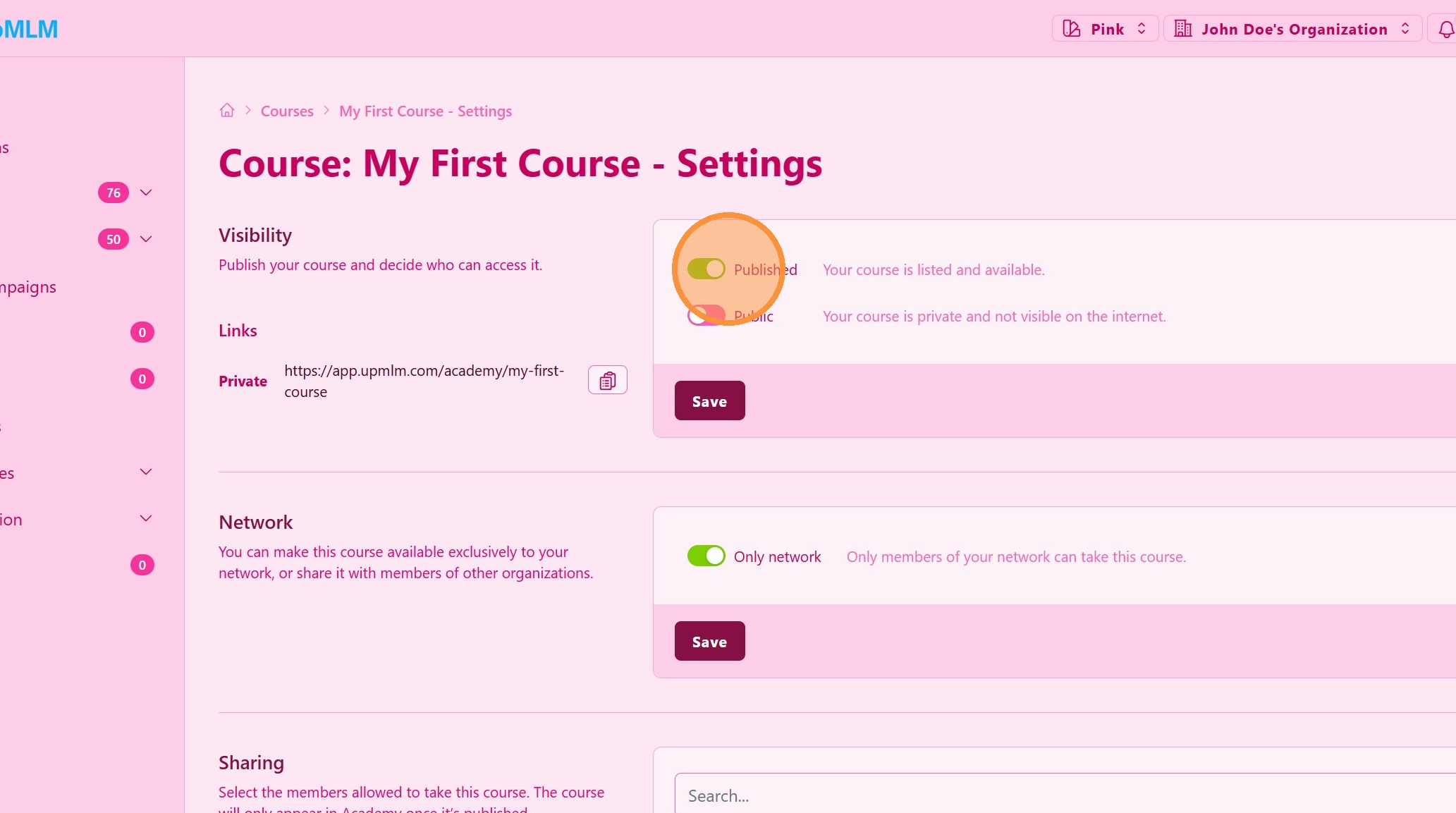
Task: Toggle the Published switch off
Action: pyautogui.click(x=706, y=269)
